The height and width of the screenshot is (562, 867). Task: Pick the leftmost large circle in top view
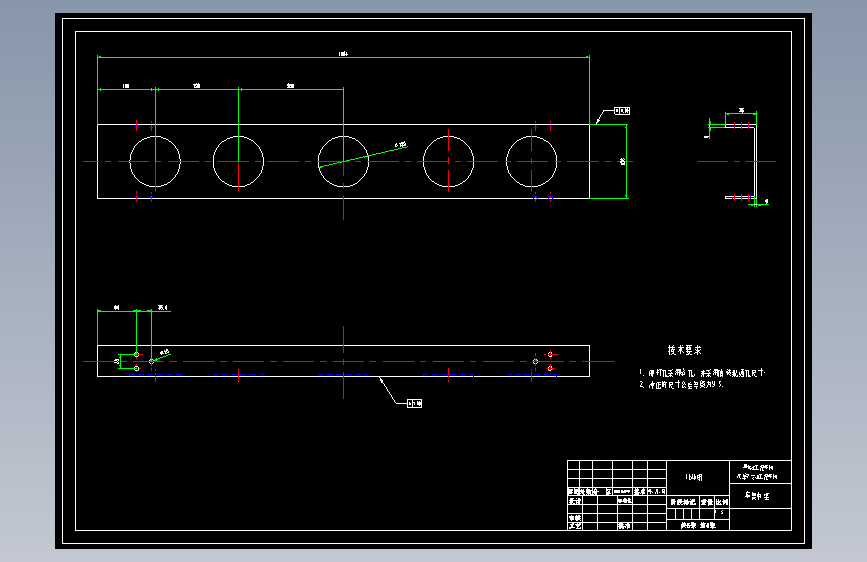coord(155,162)
